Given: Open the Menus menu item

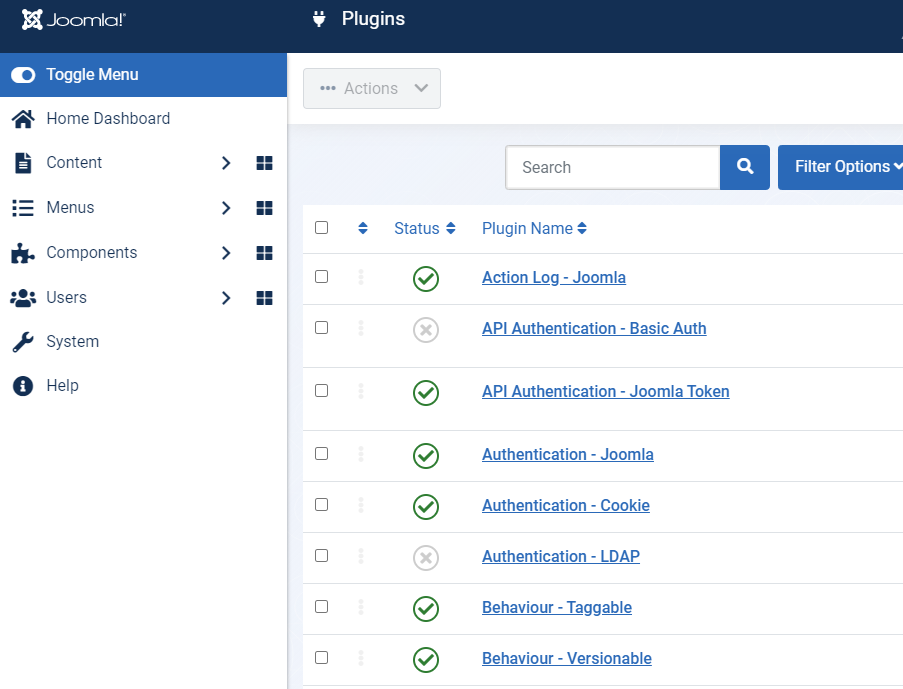Looking at the screenshot, I should point(70,207).
